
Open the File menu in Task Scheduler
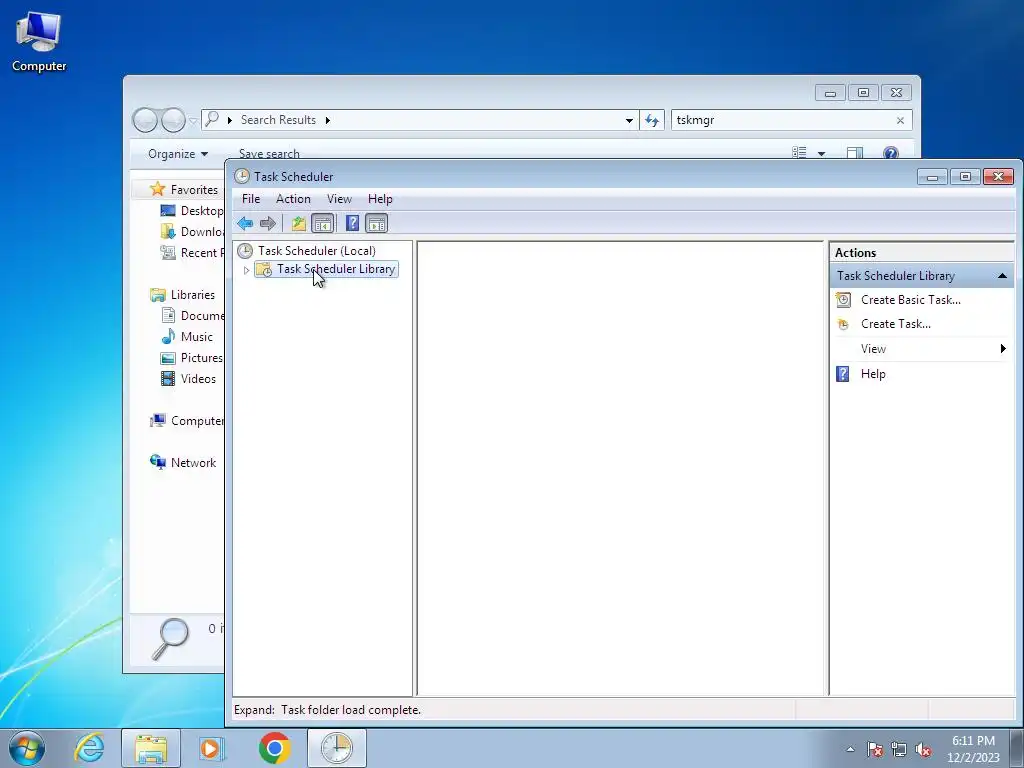click(251, 199)
